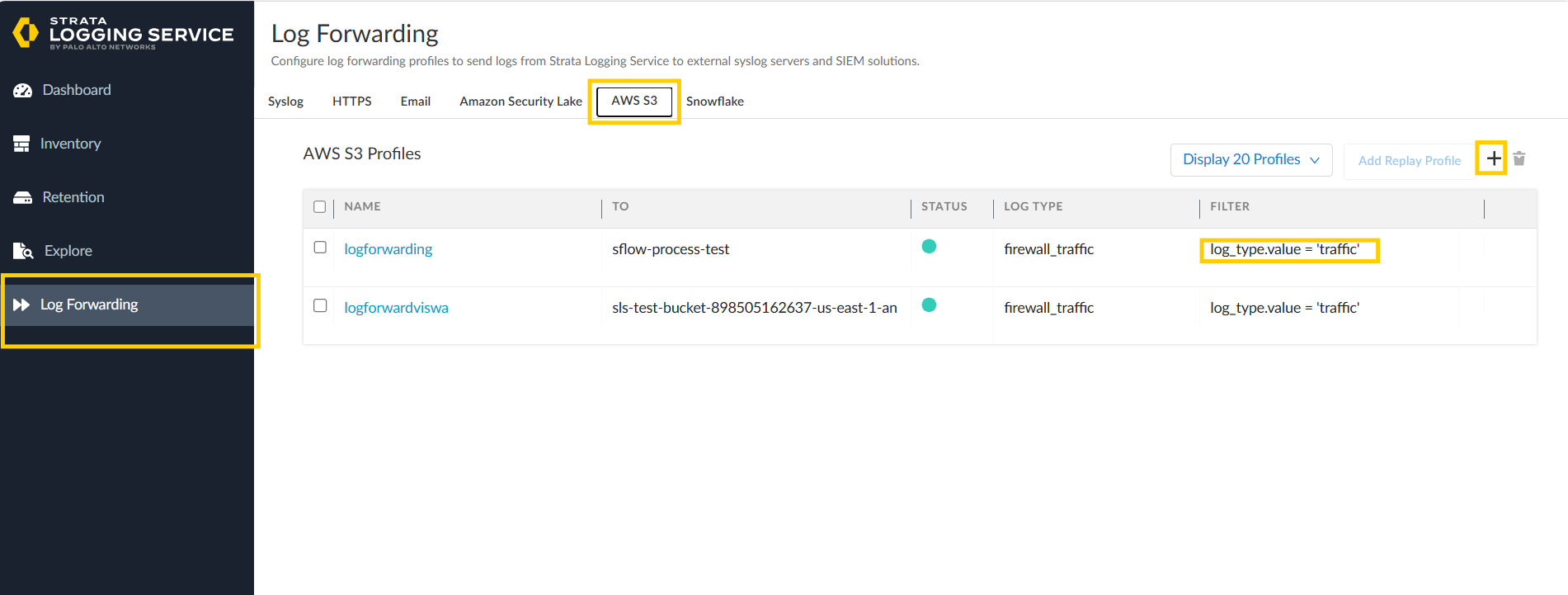Viewport: 1568px width, 595px height.
Task: Click the sls-test-bucket-898505162637-us-east-1-an cell
Action: tap(755, 308)
